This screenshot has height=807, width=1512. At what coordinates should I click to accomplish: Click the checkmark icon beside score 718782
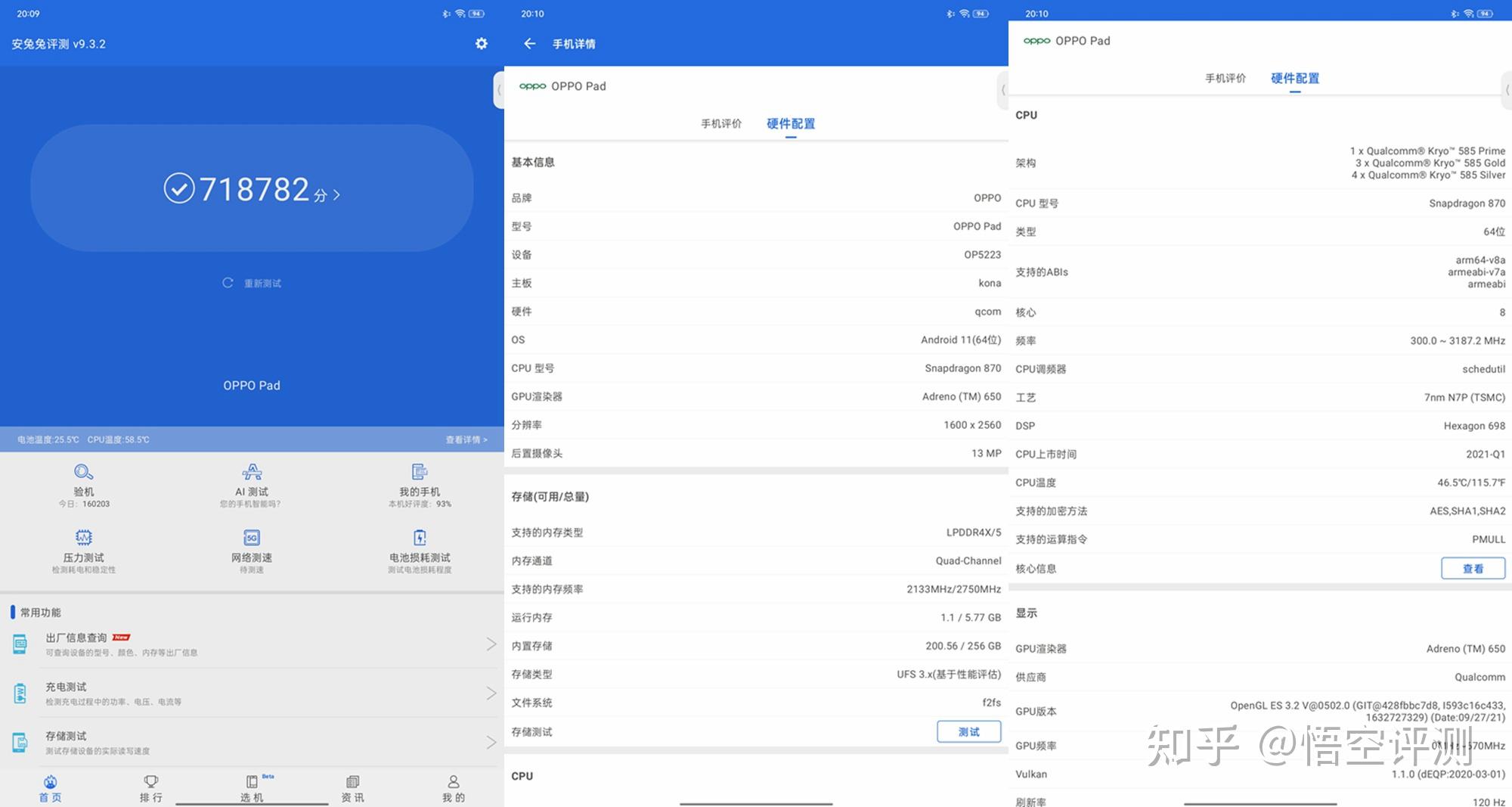(179, 188)
